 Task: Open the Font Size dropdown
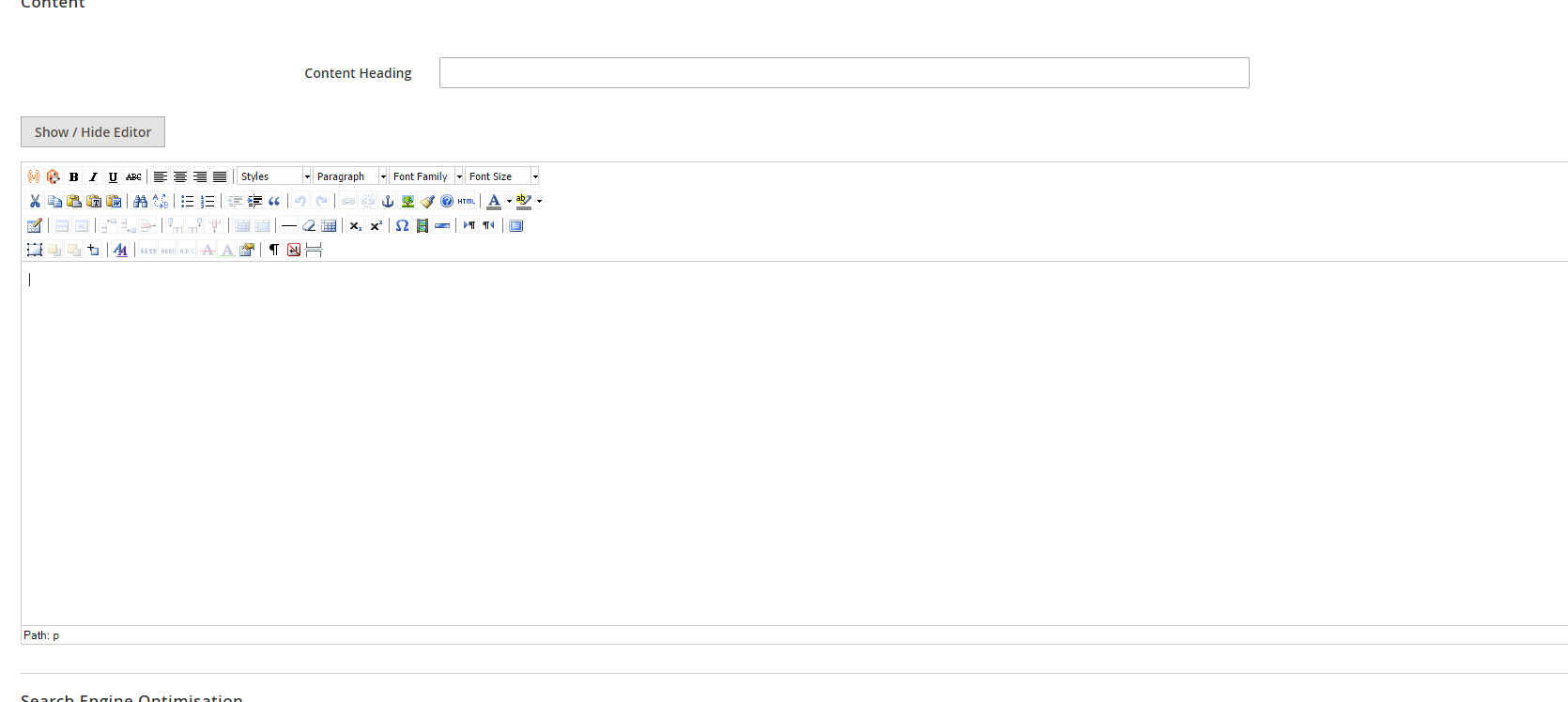[502, 176]
